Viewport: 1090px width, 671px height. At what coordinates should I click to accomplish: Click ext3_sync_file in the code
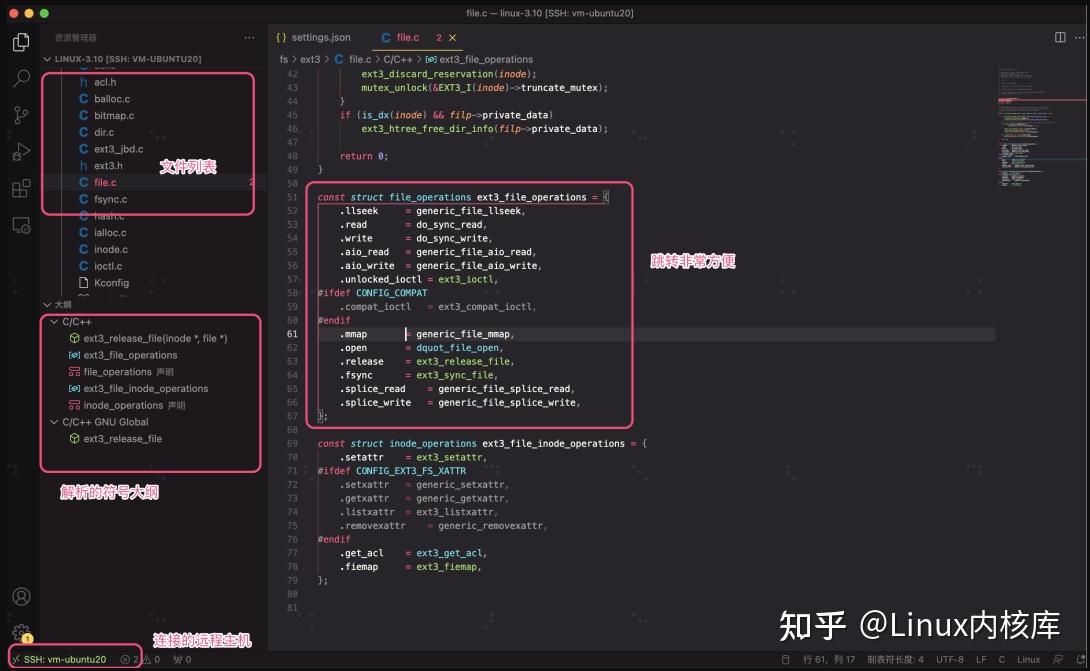click(x=454, y=375)
